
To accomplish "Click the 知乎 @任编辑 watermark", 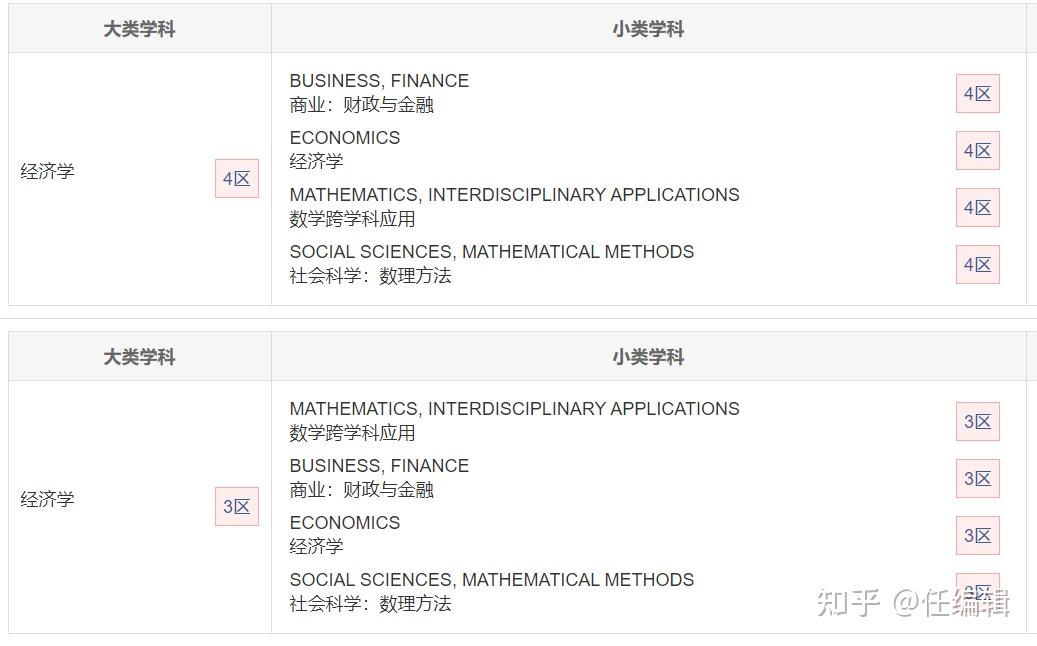I will [912, 602].
